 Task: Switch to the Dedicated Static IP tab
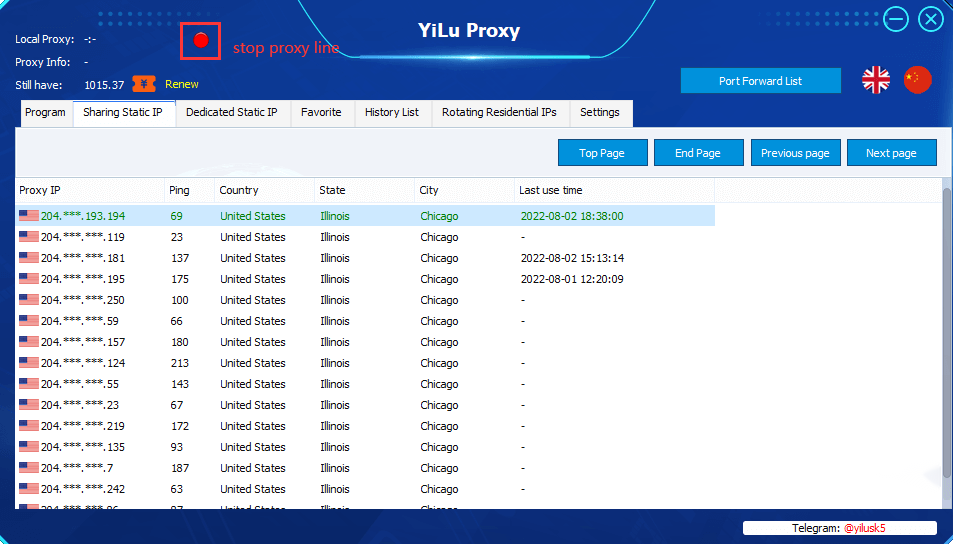point(232,113)
